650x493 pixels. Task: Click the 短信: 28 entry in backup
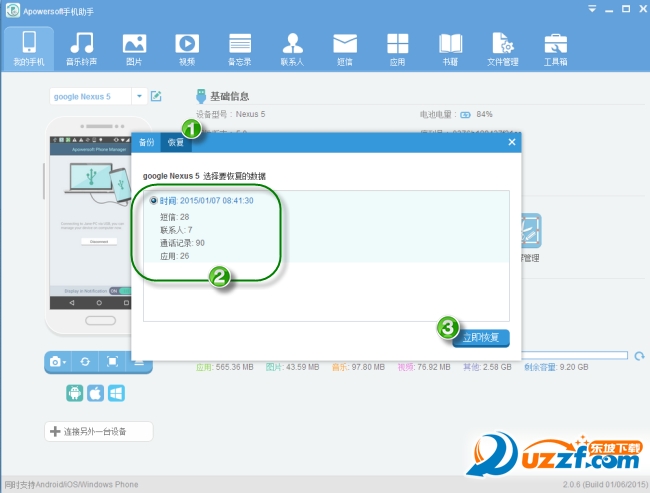click(175, 217)
